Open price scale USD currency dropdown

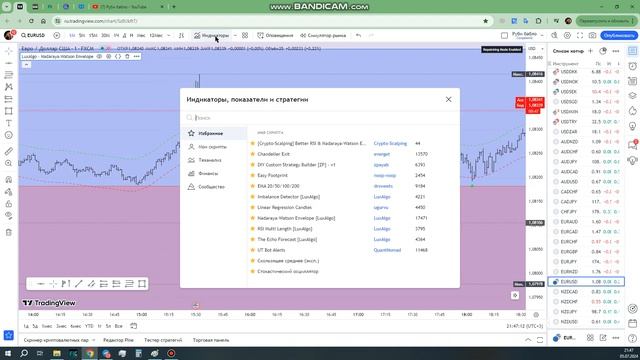[x=535, y=49]
